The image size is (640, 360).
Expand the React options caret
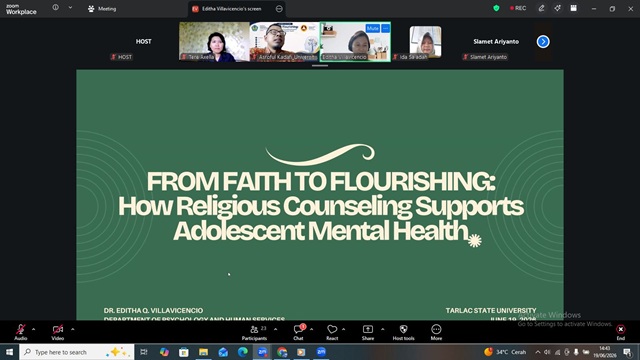pyautogui.click(x=343, y=329)
